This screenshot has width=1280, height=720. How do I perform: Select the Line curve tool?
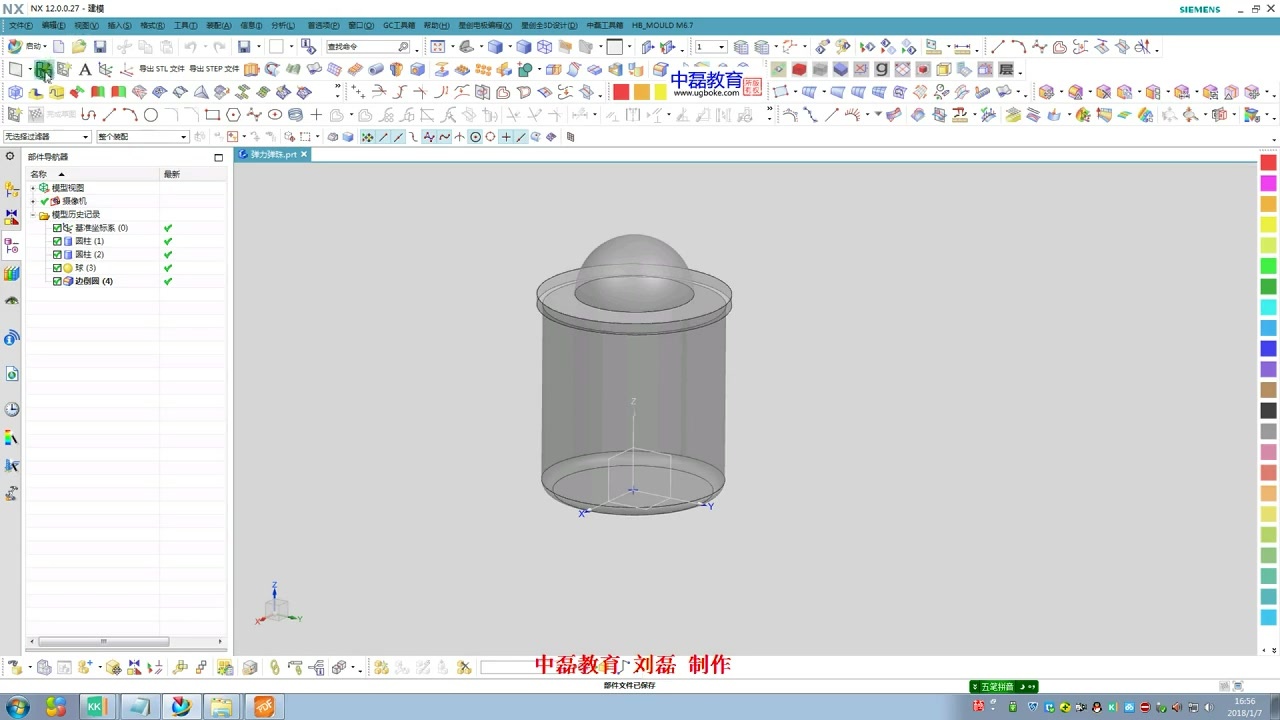110,115
